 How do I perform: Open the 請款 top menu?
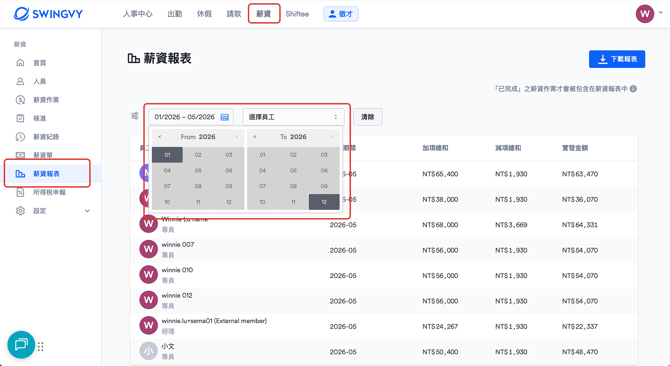click(234, 14)
